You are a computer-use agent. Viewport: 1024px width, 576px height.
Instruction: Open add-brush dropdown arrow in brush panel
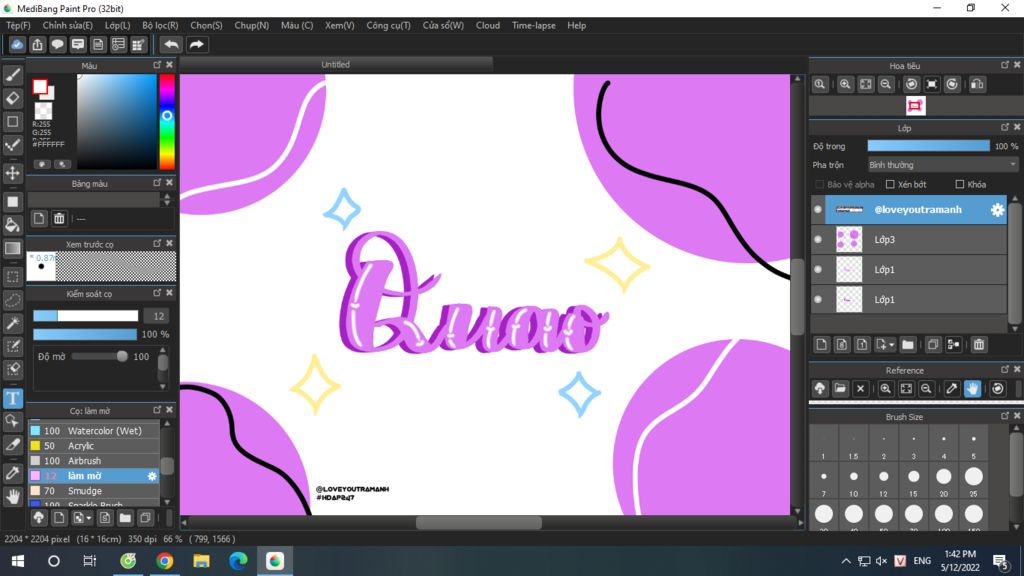89,519
